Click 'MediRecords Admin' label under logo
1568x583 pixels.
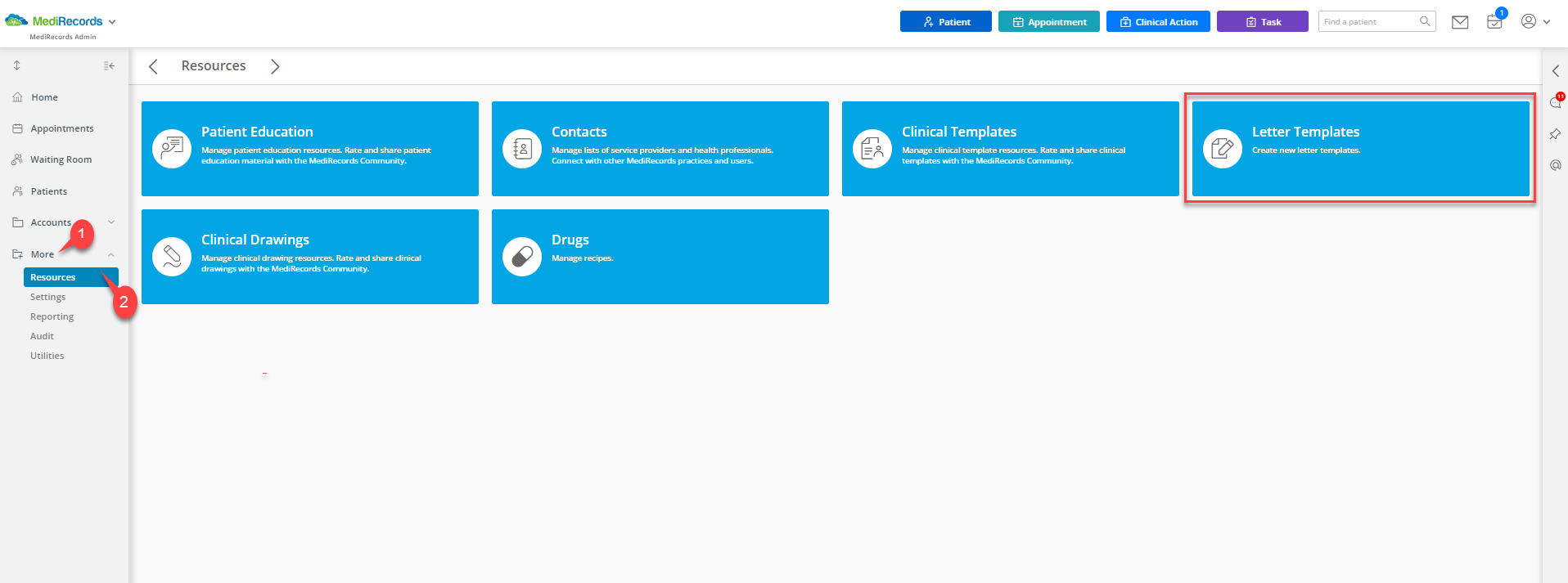tap(63, 37)
